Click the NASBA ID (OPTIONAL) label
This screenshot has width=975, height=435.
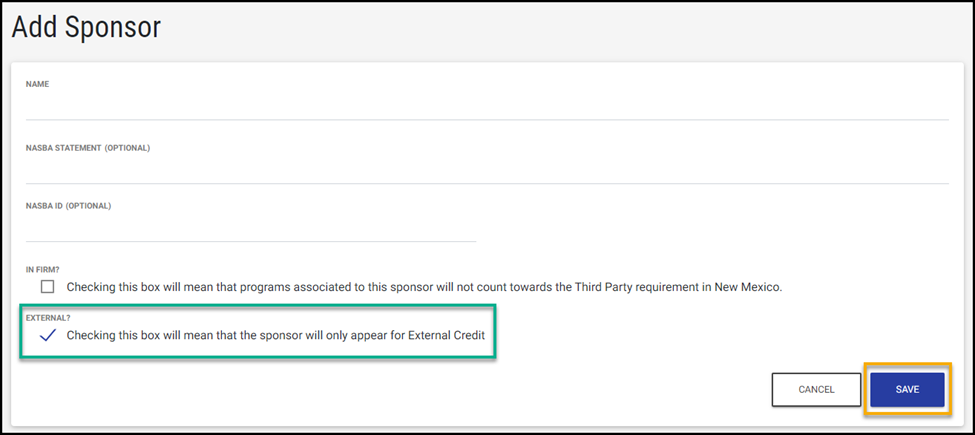(68, 206)
